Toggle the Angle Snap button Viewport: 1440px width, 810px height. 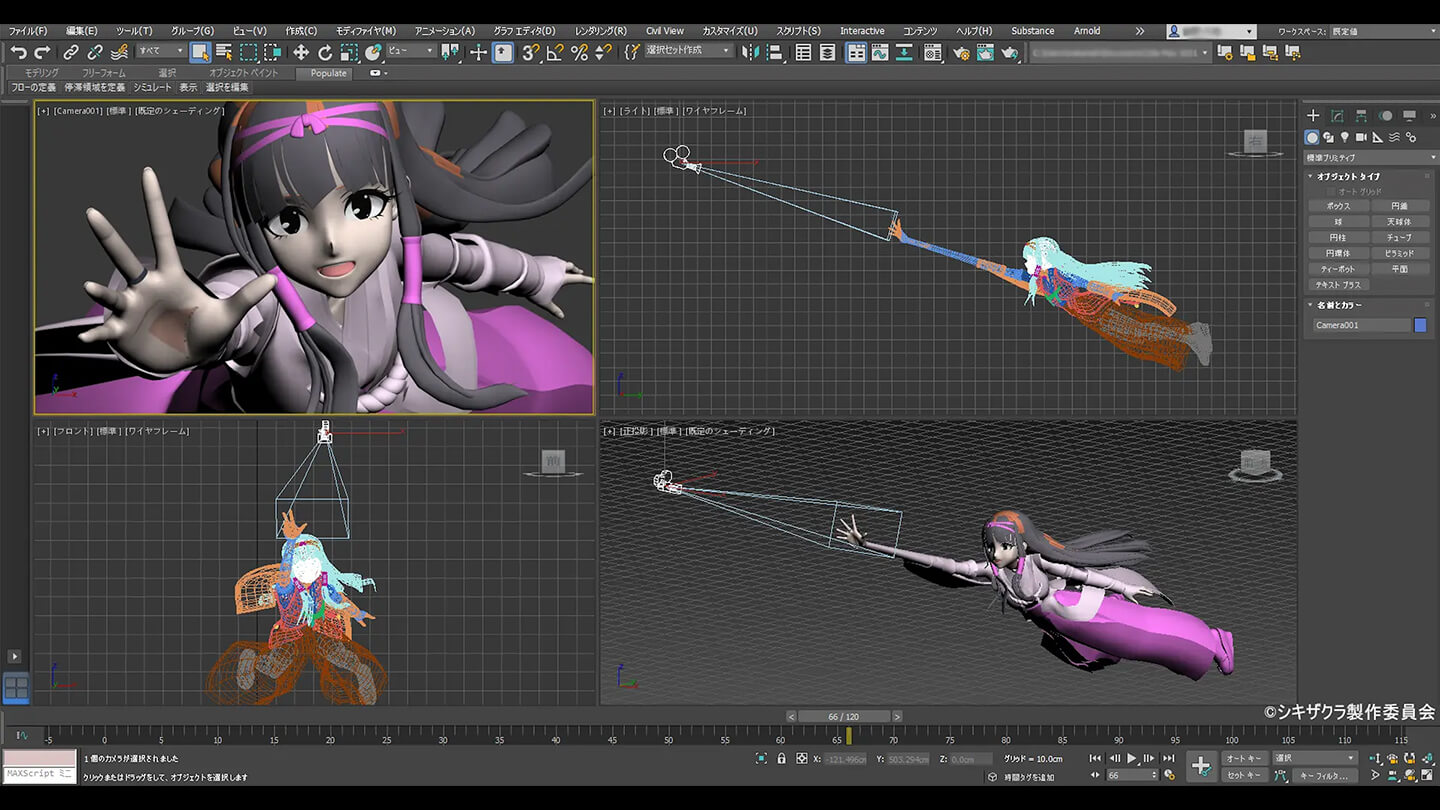coord(555,52)
